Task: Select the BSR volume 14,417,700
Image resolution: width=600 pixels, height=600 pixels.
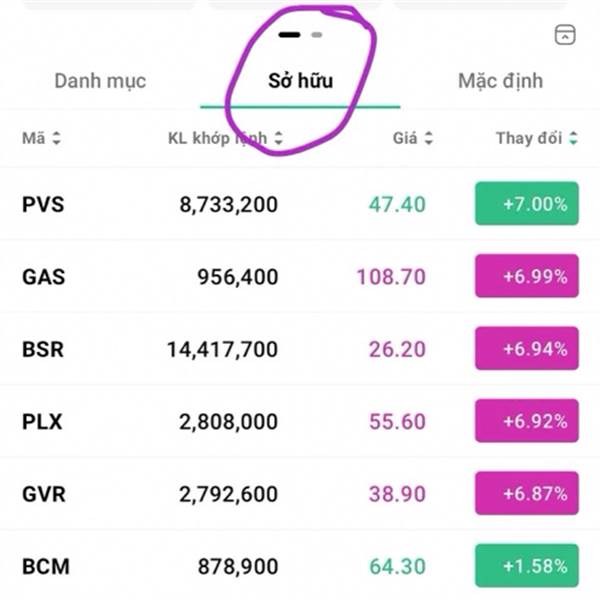Action: 223,350
